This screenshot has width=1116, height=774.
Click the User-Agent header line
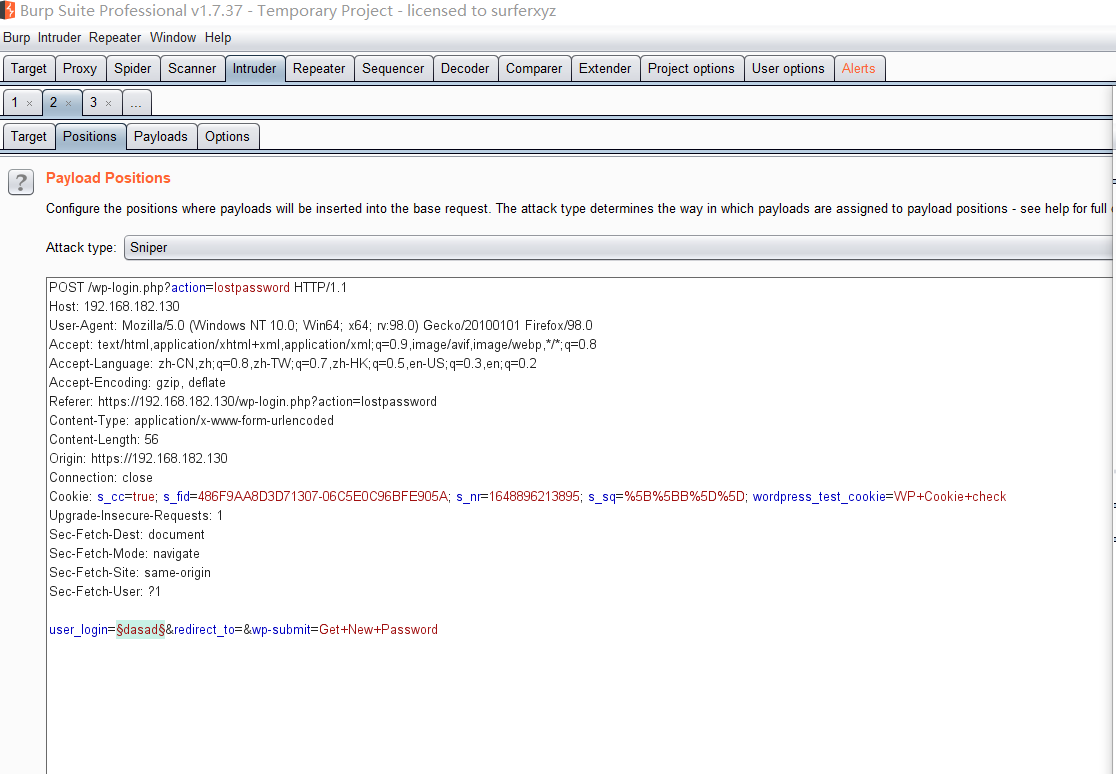coord(321,325)
